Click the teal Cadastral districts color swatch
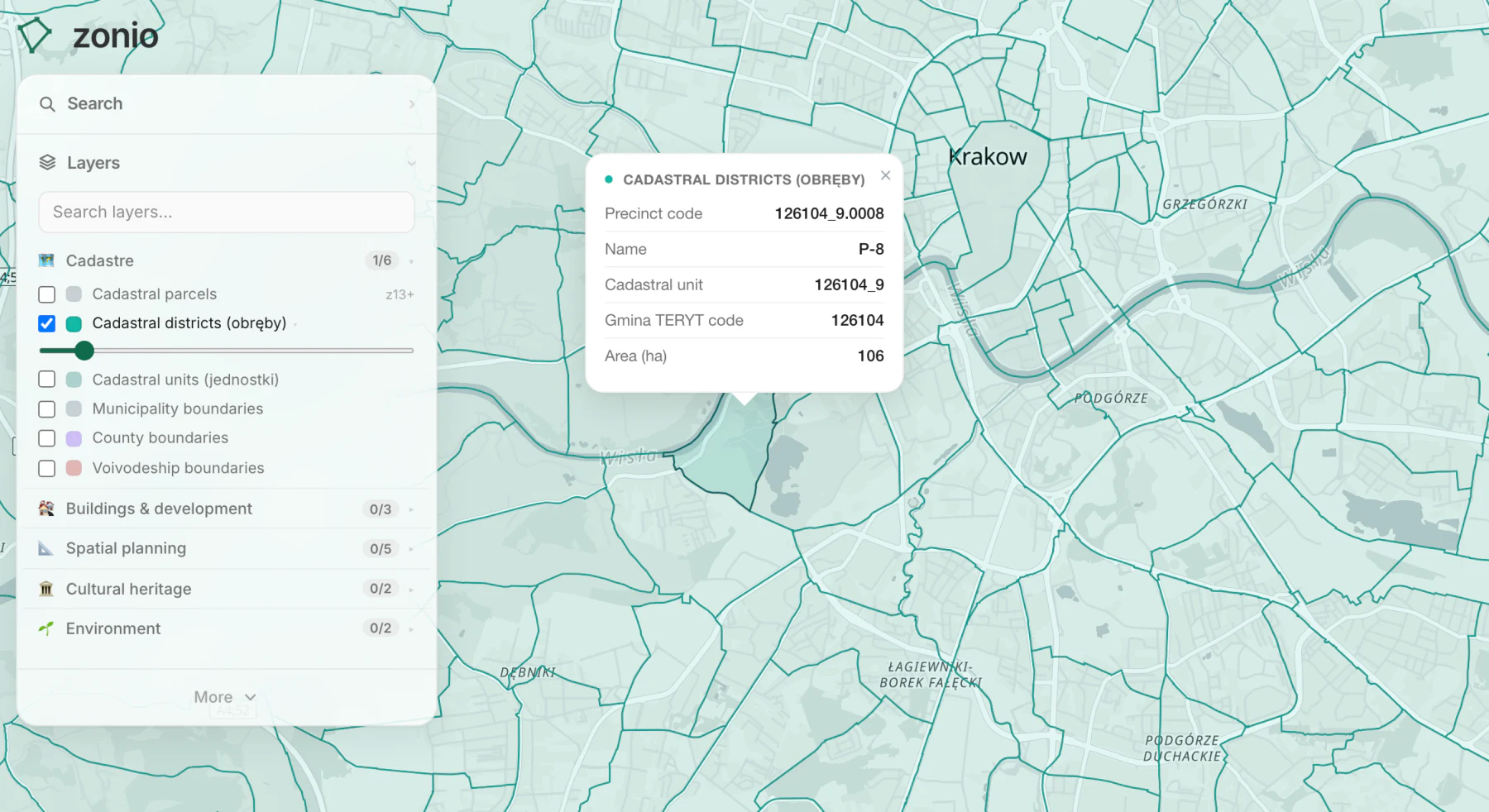The width and height of the screenshot is (1489, 812). tap(74, 323)
